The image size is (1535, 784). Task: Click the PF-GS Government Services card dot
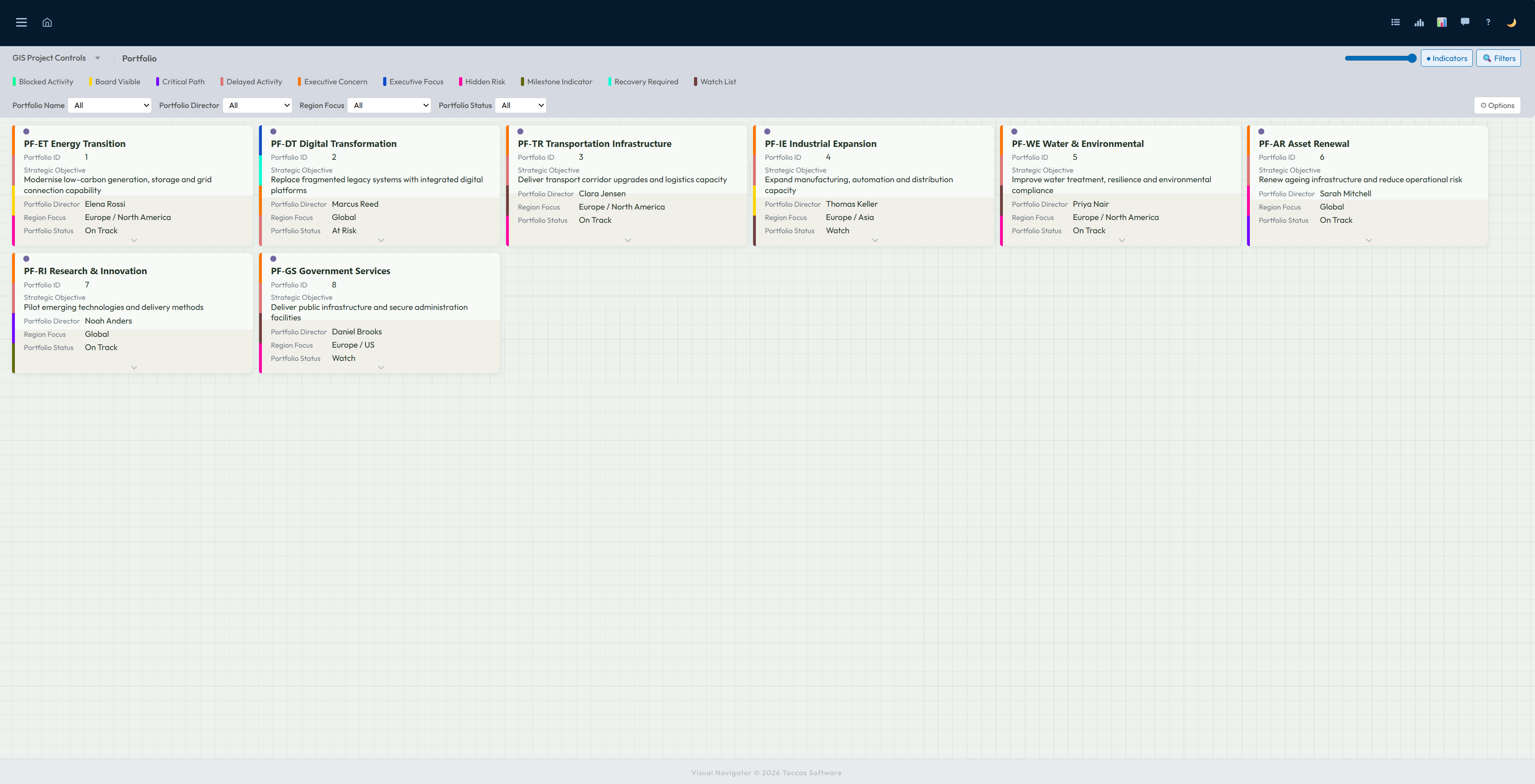click(274, 259)
